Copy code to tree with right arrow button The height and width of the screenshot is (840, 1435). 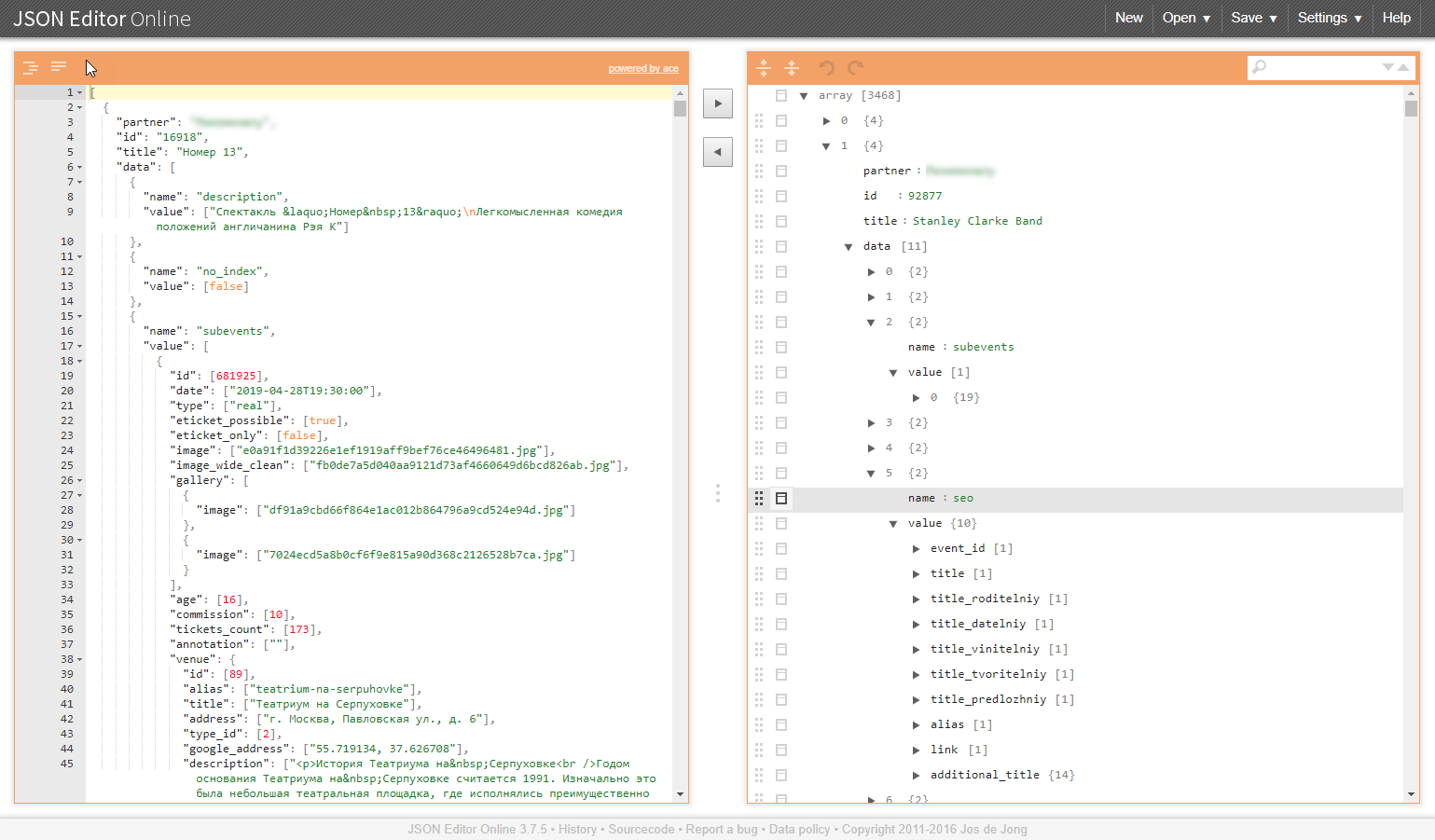click(717, 103)
